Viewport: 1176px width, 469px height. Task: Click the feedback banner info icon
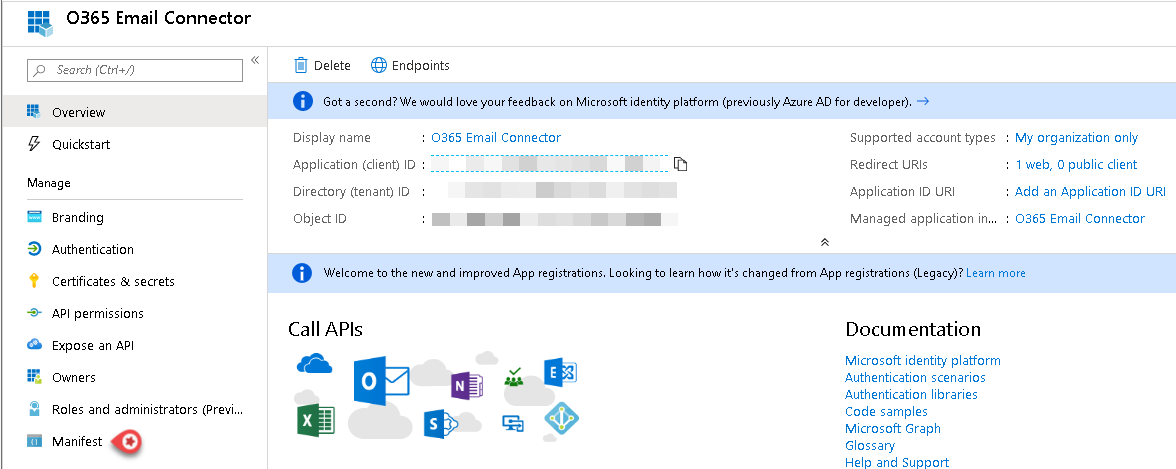pos(301,101)
